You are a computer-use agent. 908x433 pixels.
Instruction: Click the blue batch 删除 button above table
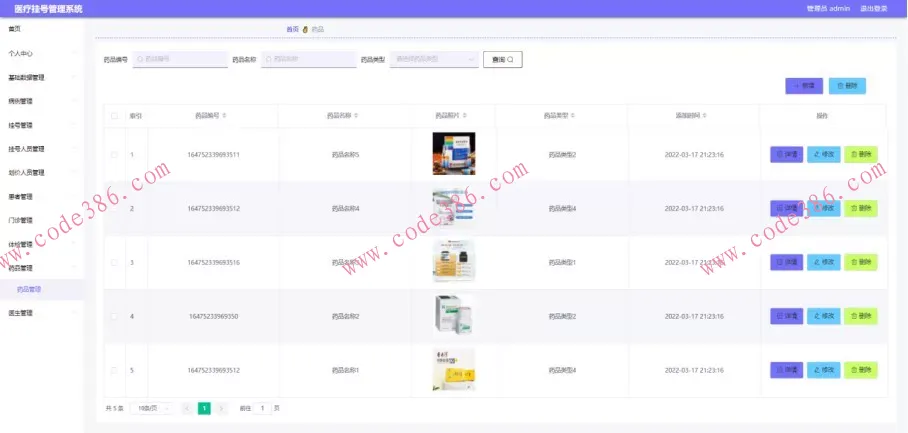(x=847, y=86)
